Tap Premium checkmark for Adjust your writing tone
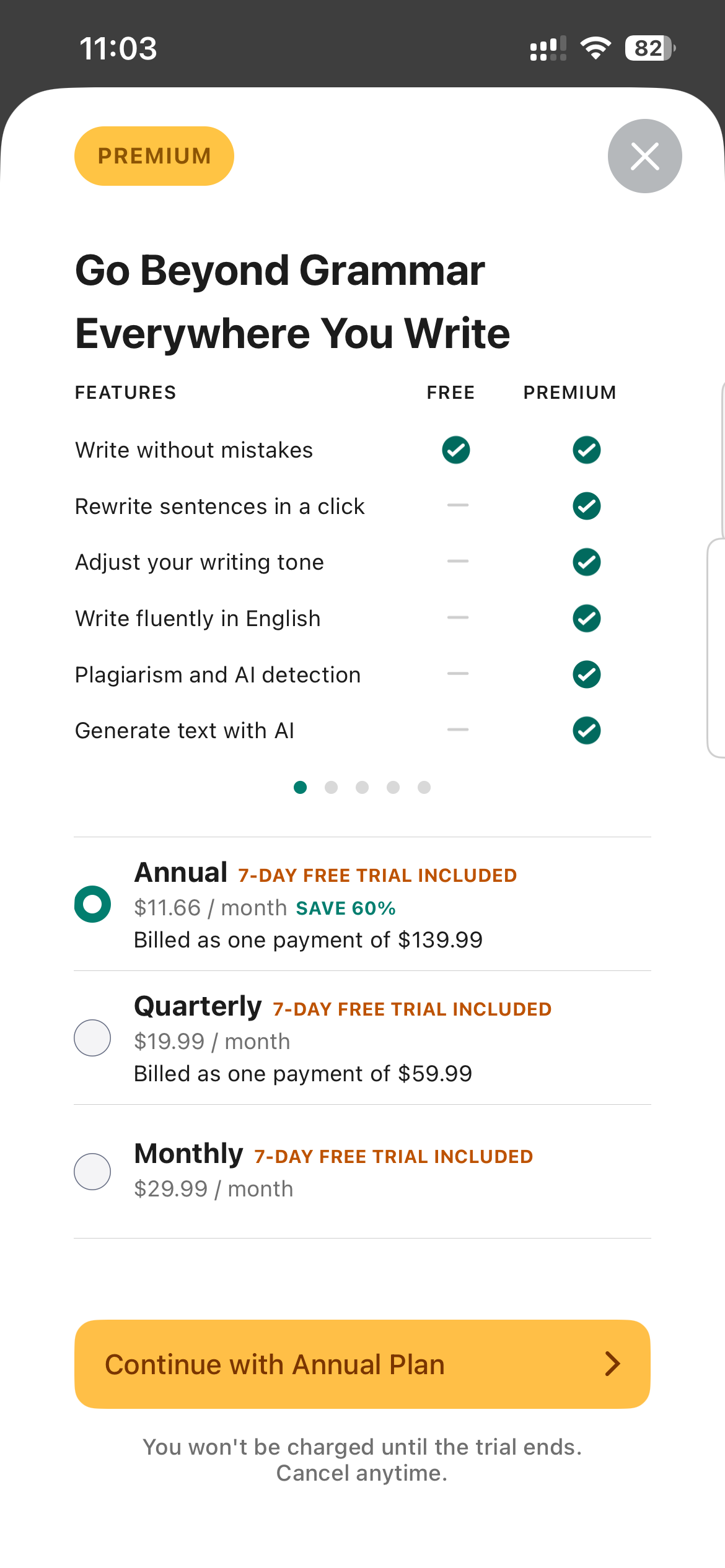 click(586, 562)
